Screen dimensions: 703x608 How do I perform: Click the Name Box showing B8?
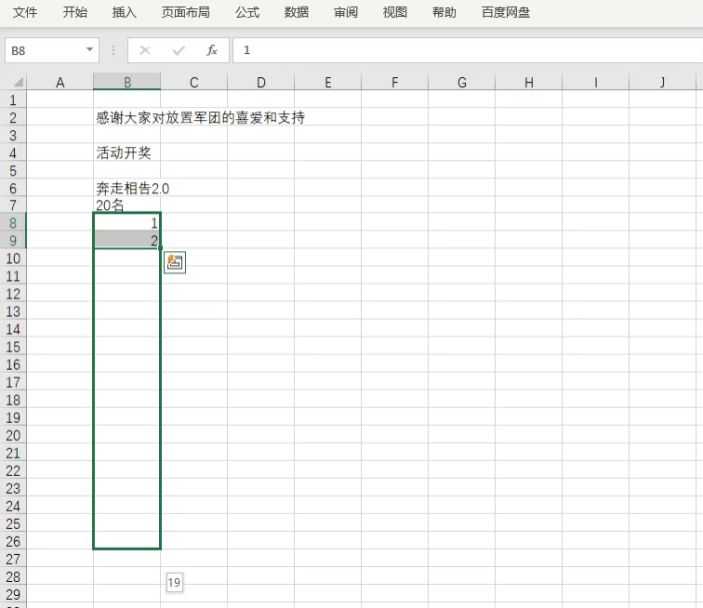point(45,50)
